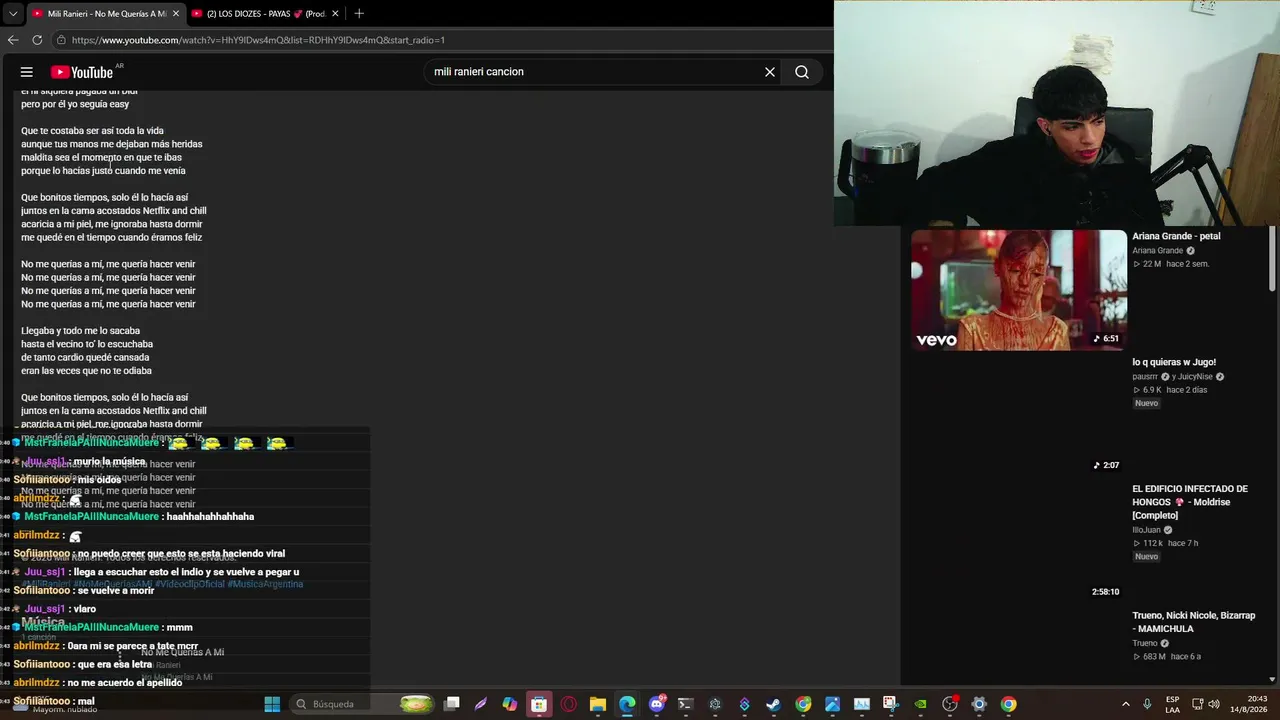Switch to Microsoft Edge on the taskbar
1280x720 pixels.
tap(627, 704)
